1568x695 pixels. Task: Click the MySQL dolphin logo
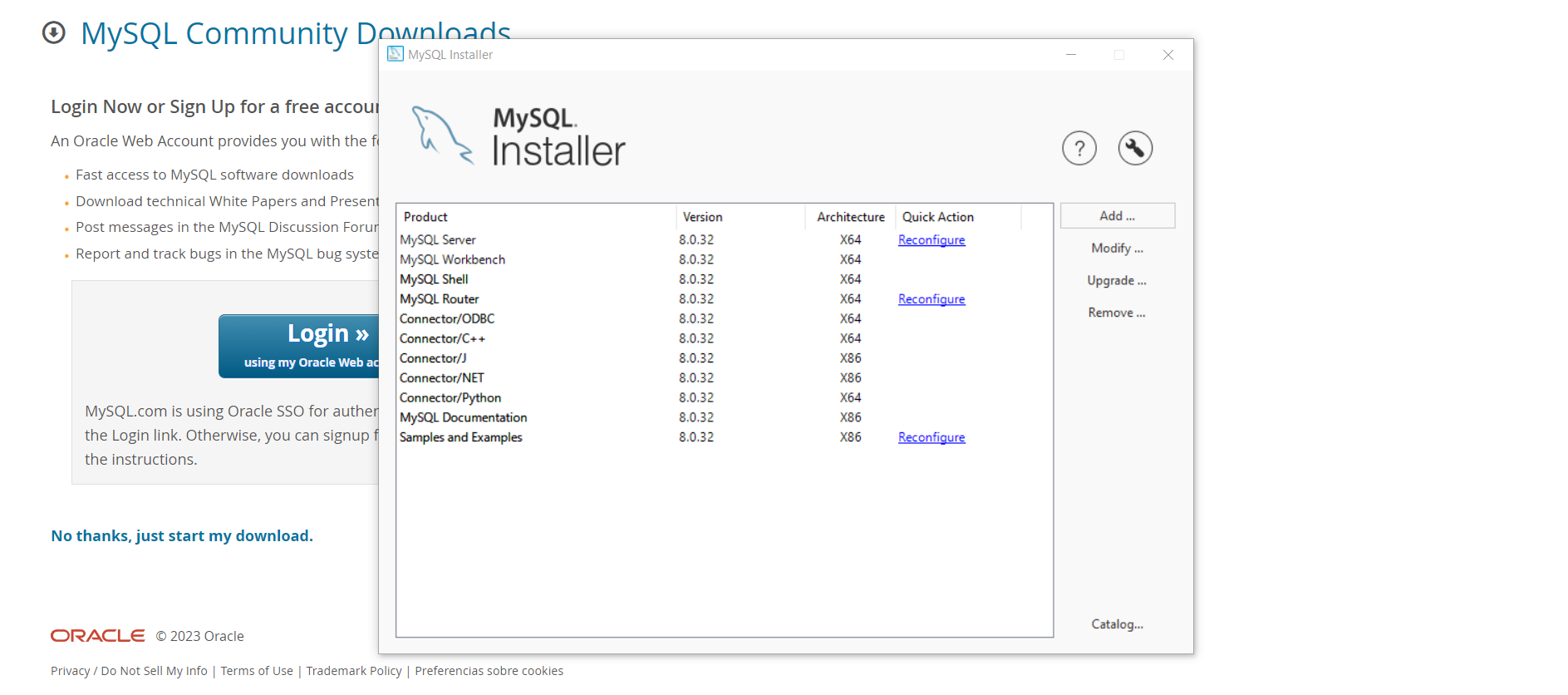[443, 136]
